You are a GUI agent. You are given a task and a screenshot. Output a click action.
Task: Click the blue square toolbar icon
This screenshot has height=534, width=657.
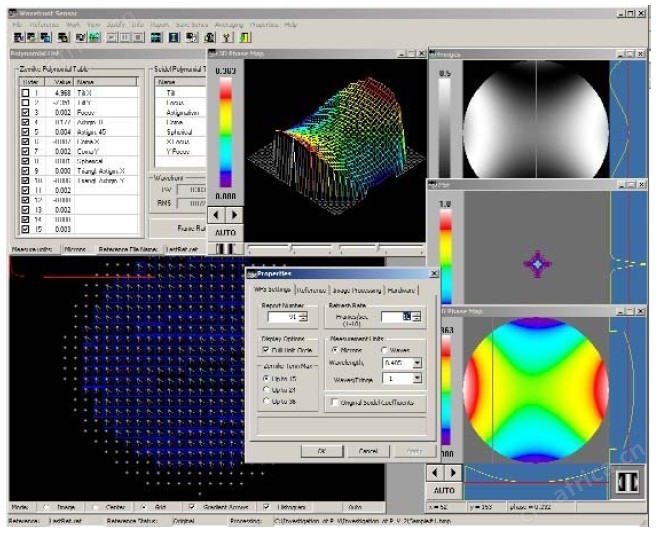[174, 38]
